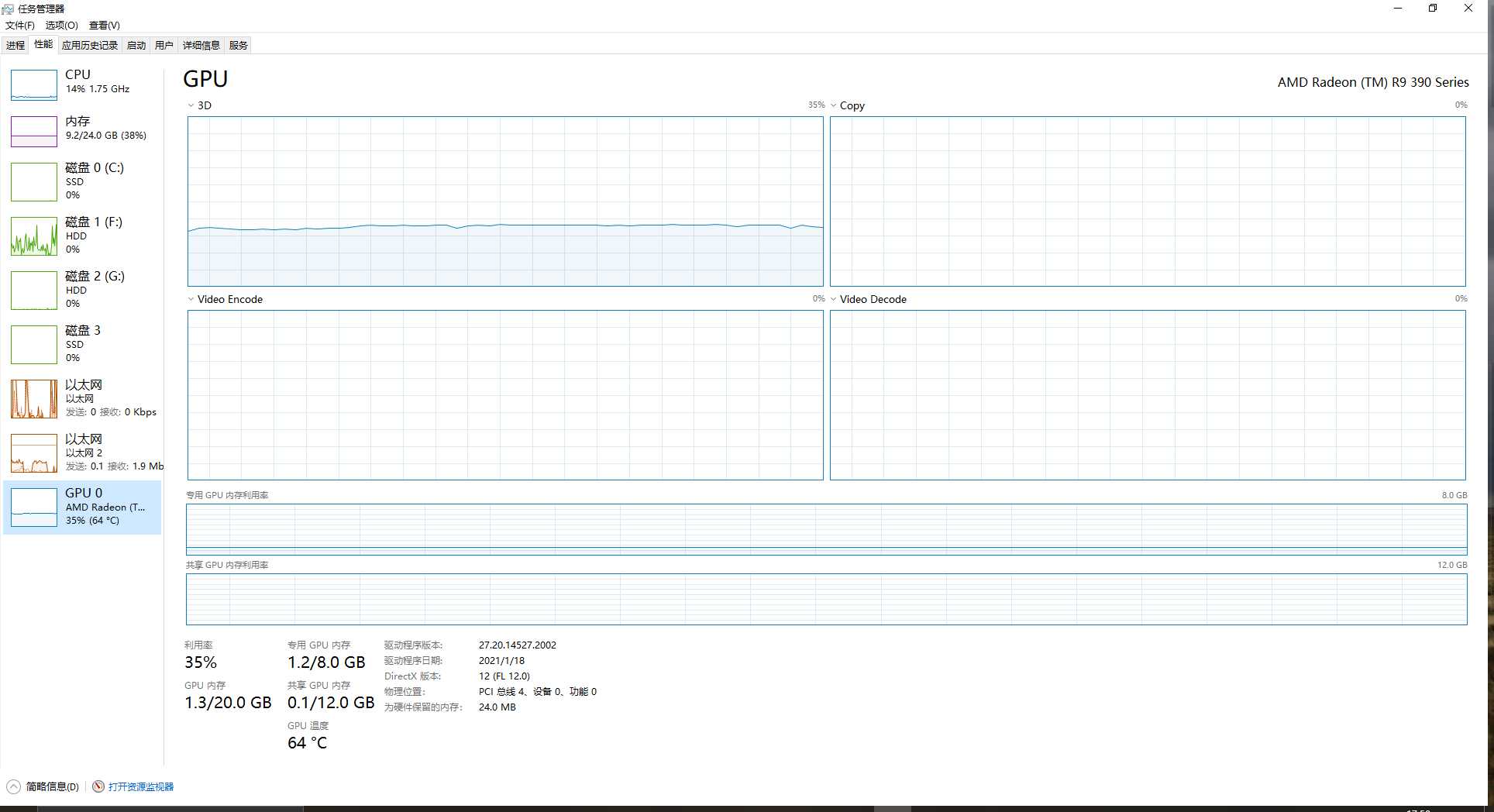Click the 64 °C GPU temperature value
Viewport: 1494px width, 812px height.
[x=308, y=743]
